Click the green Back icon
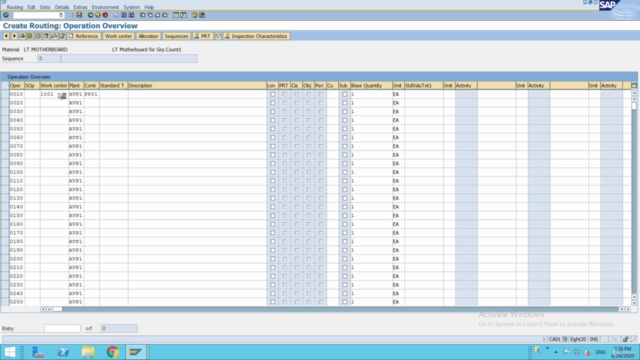The image size is (640, 360). tap(91, 15)
